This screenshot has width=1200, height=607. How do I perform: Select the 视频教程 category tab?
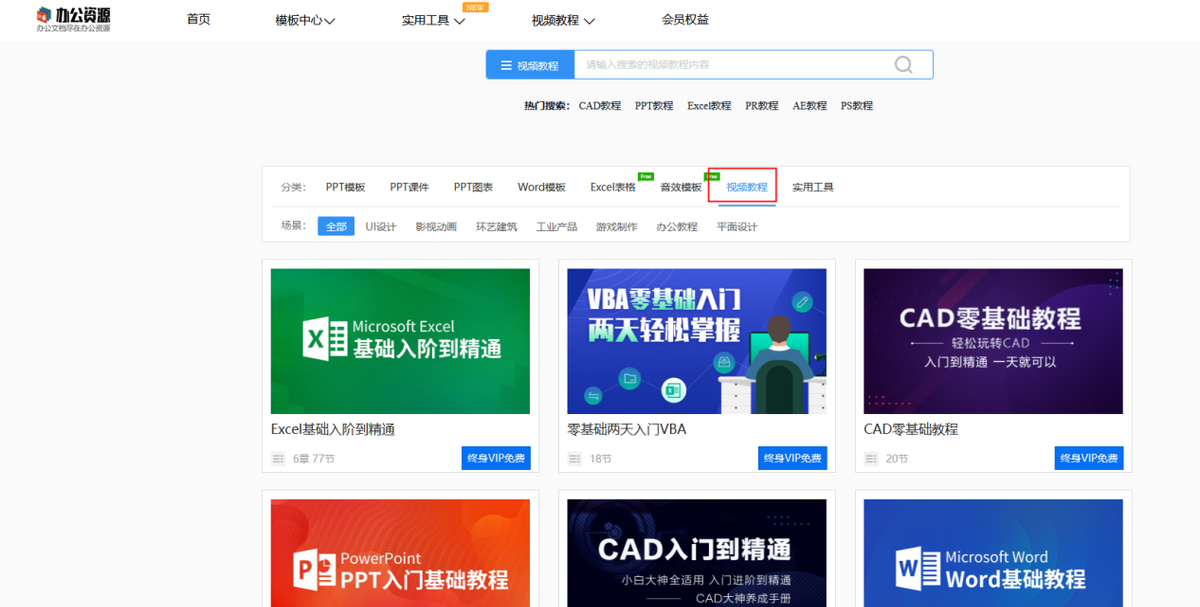(x=746, y=187)
